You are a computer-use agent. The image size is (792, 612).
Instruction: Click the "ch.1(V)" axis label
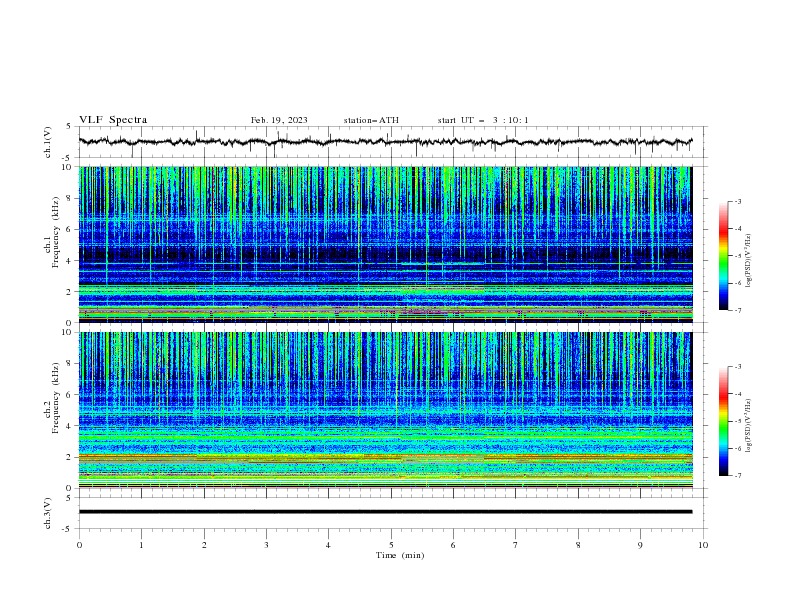pos(47,142)
